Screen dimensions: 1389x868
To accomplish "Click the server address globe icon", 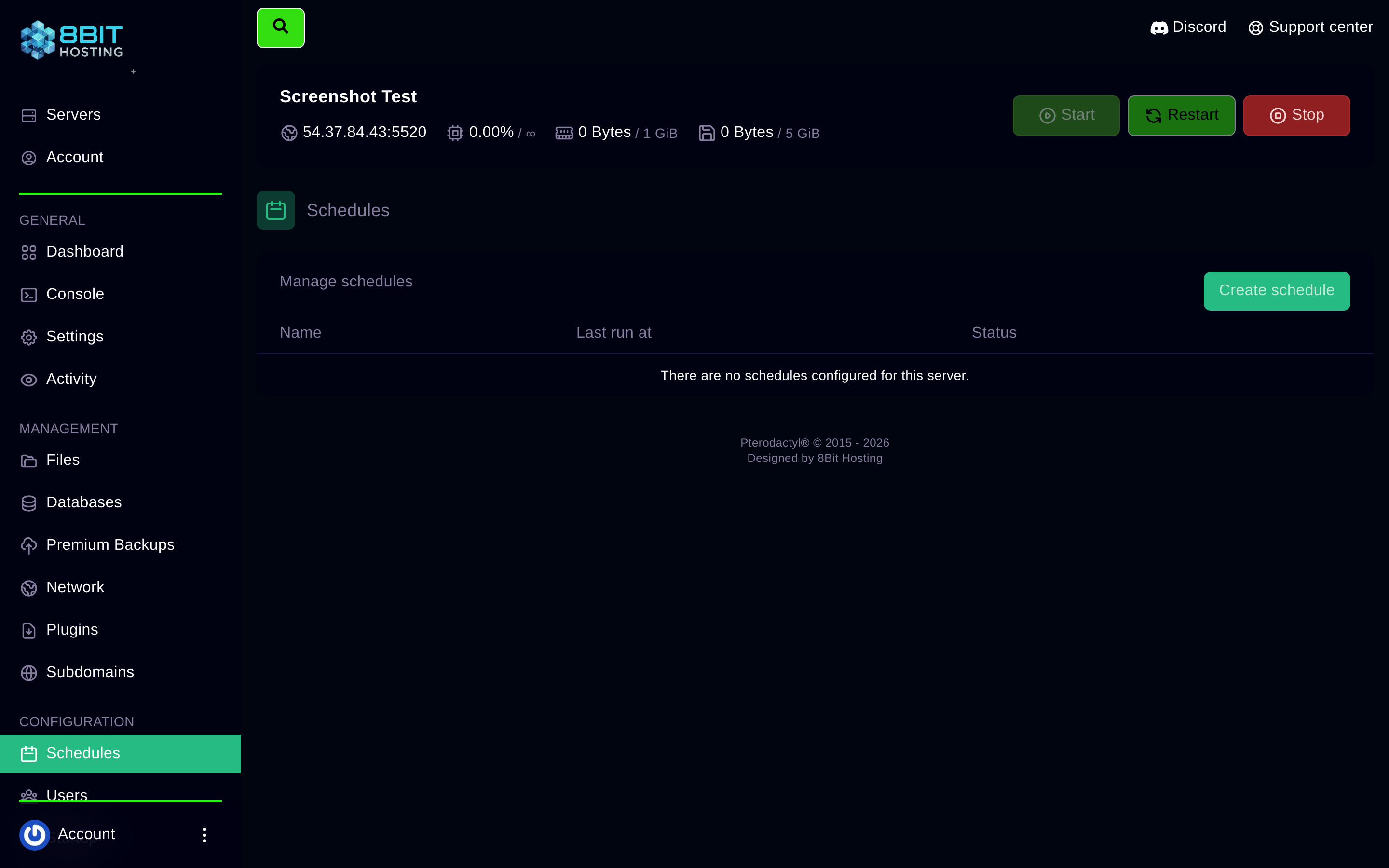I will click(x=289, y=133).
